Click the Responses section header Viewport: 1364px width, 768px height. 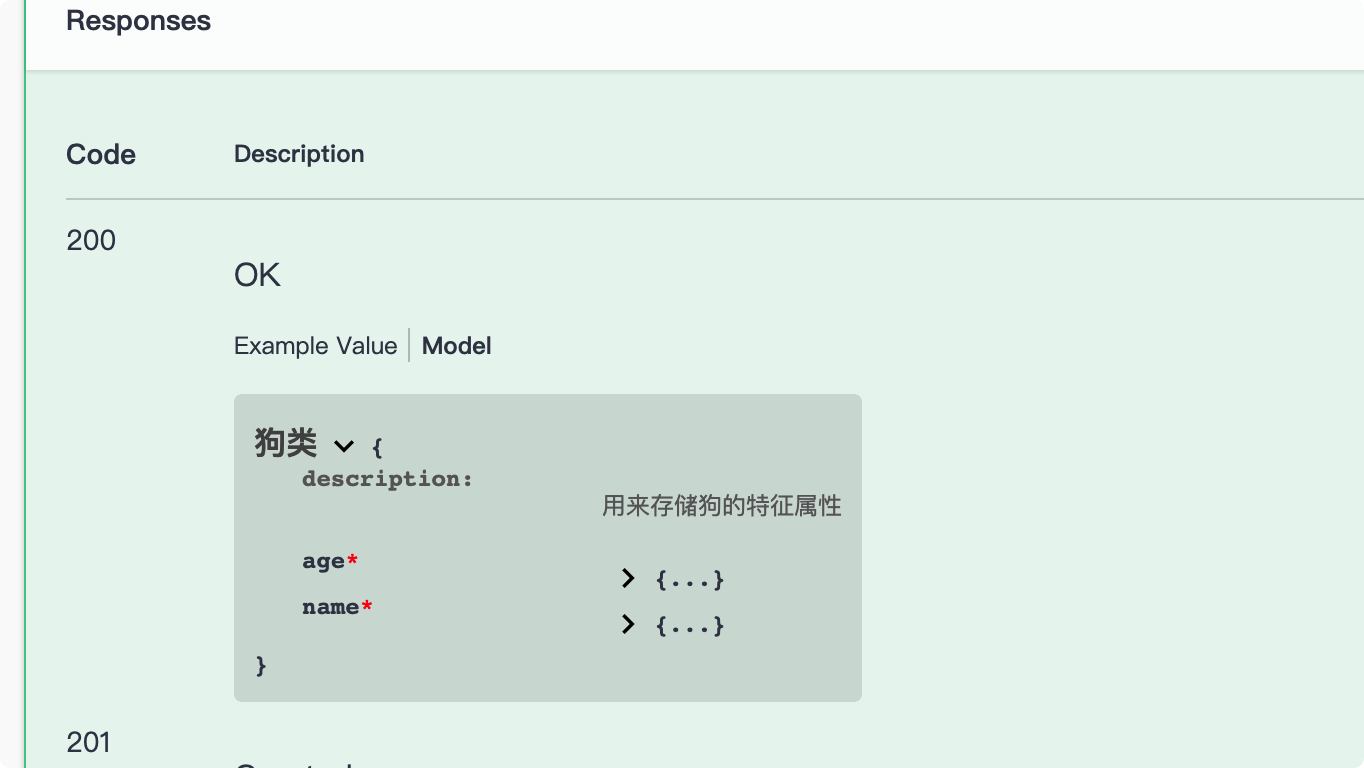tap(138, 21)
